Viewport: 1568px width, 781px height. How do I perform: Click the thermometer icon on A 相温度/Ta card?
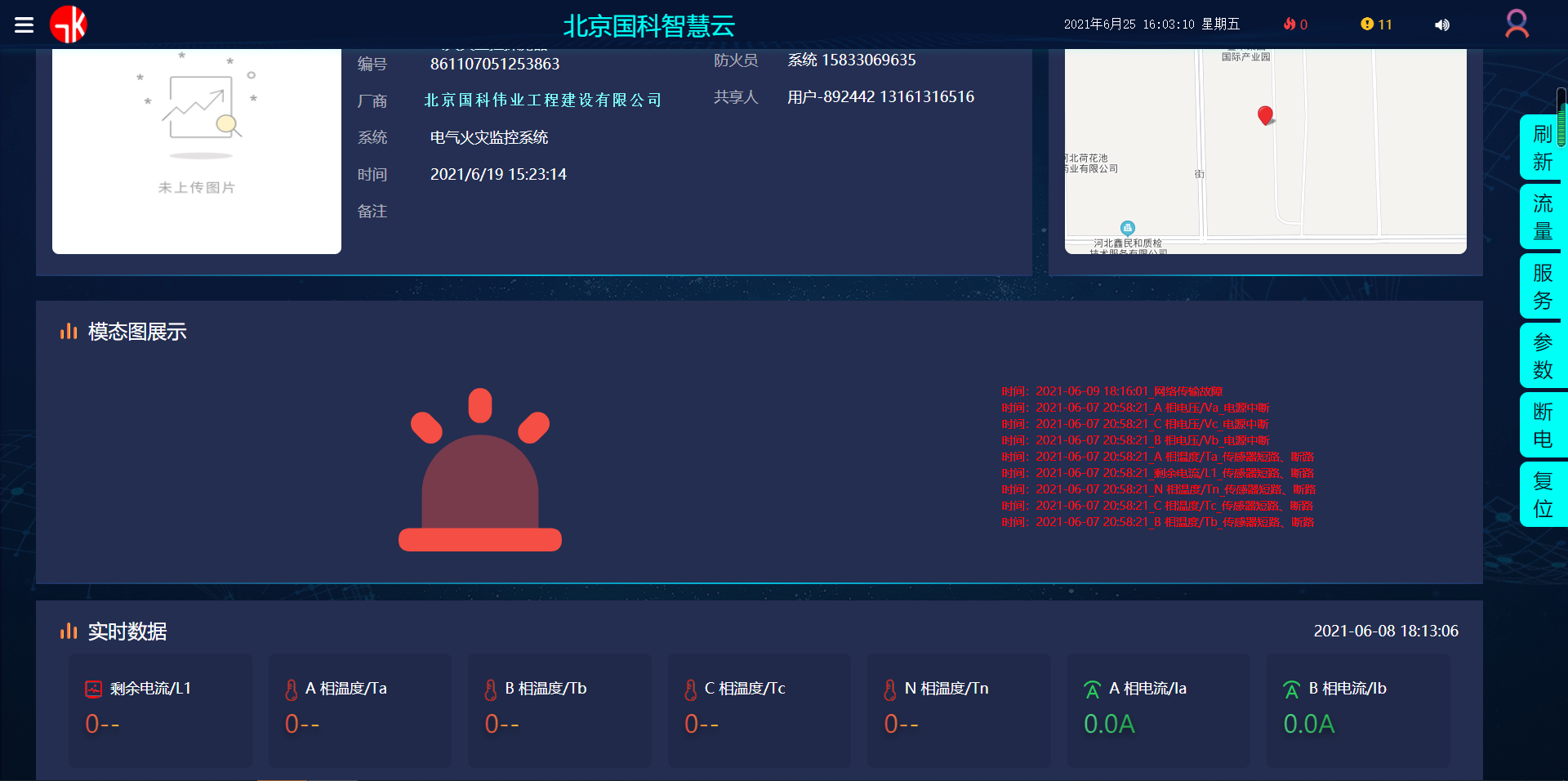pyautogui.click(x=291, y=689)
